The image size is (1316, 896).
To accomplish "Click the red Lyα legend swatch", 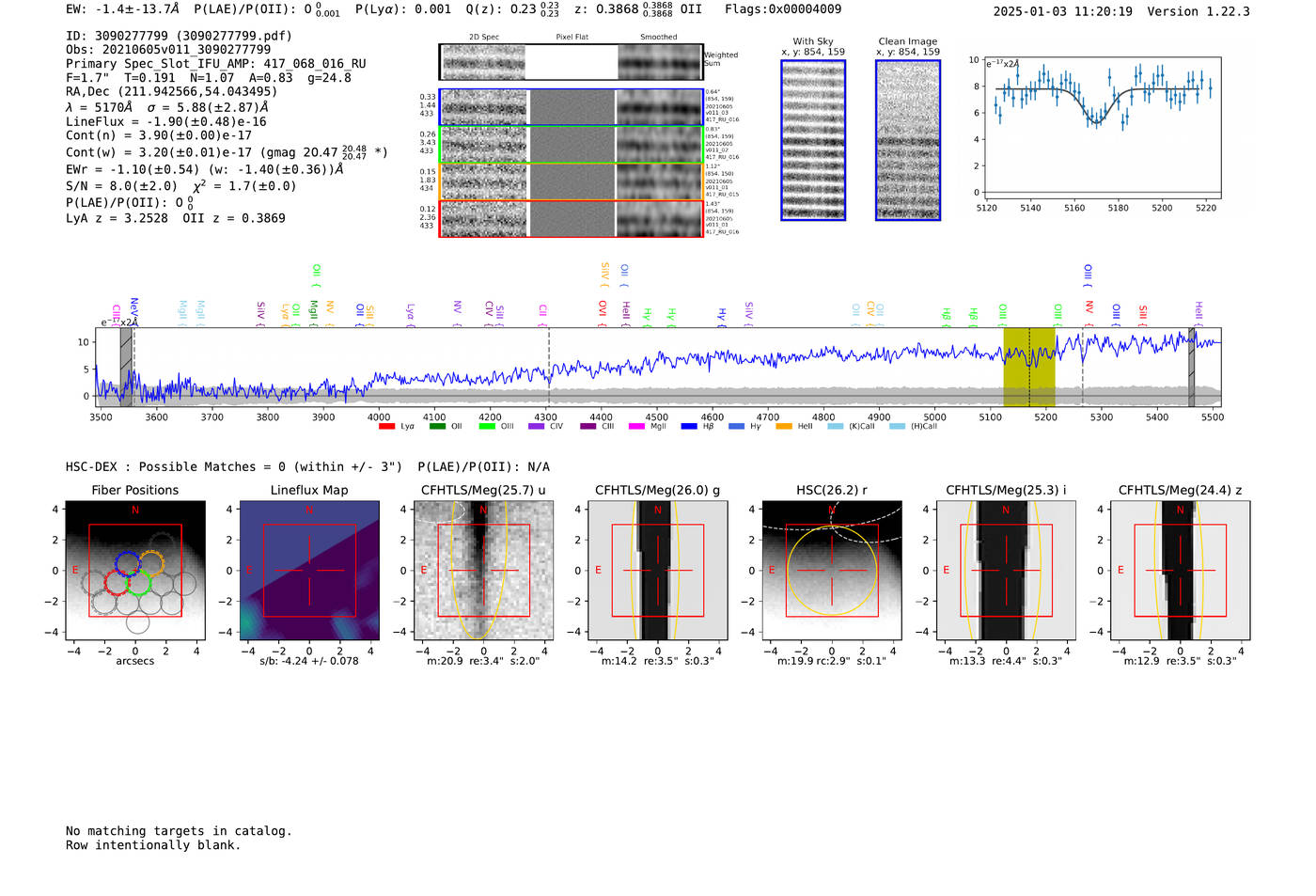I will (386, 426).
